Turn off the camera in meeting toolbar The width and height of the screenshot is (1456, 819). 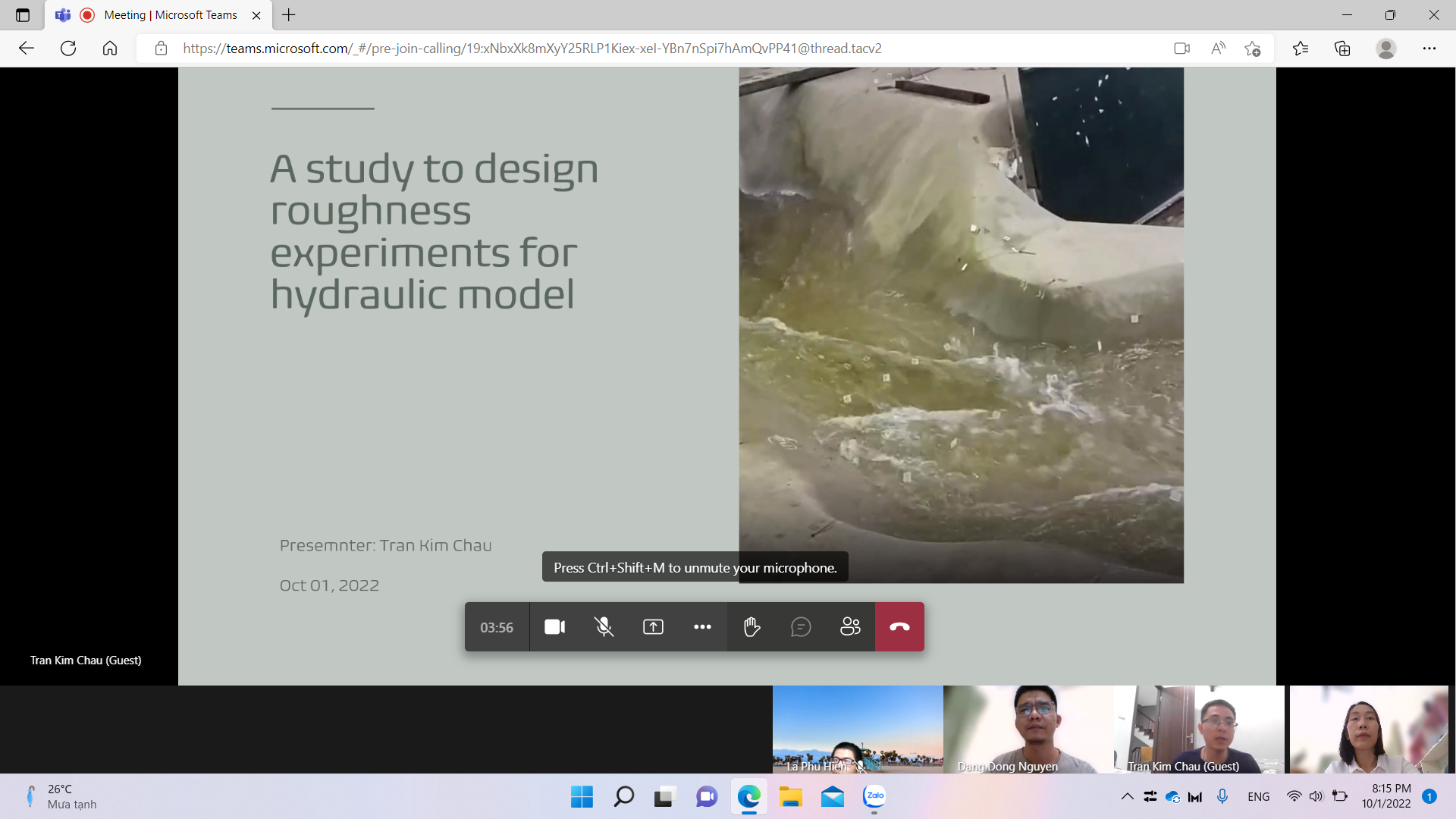click(x=554, y=627)
